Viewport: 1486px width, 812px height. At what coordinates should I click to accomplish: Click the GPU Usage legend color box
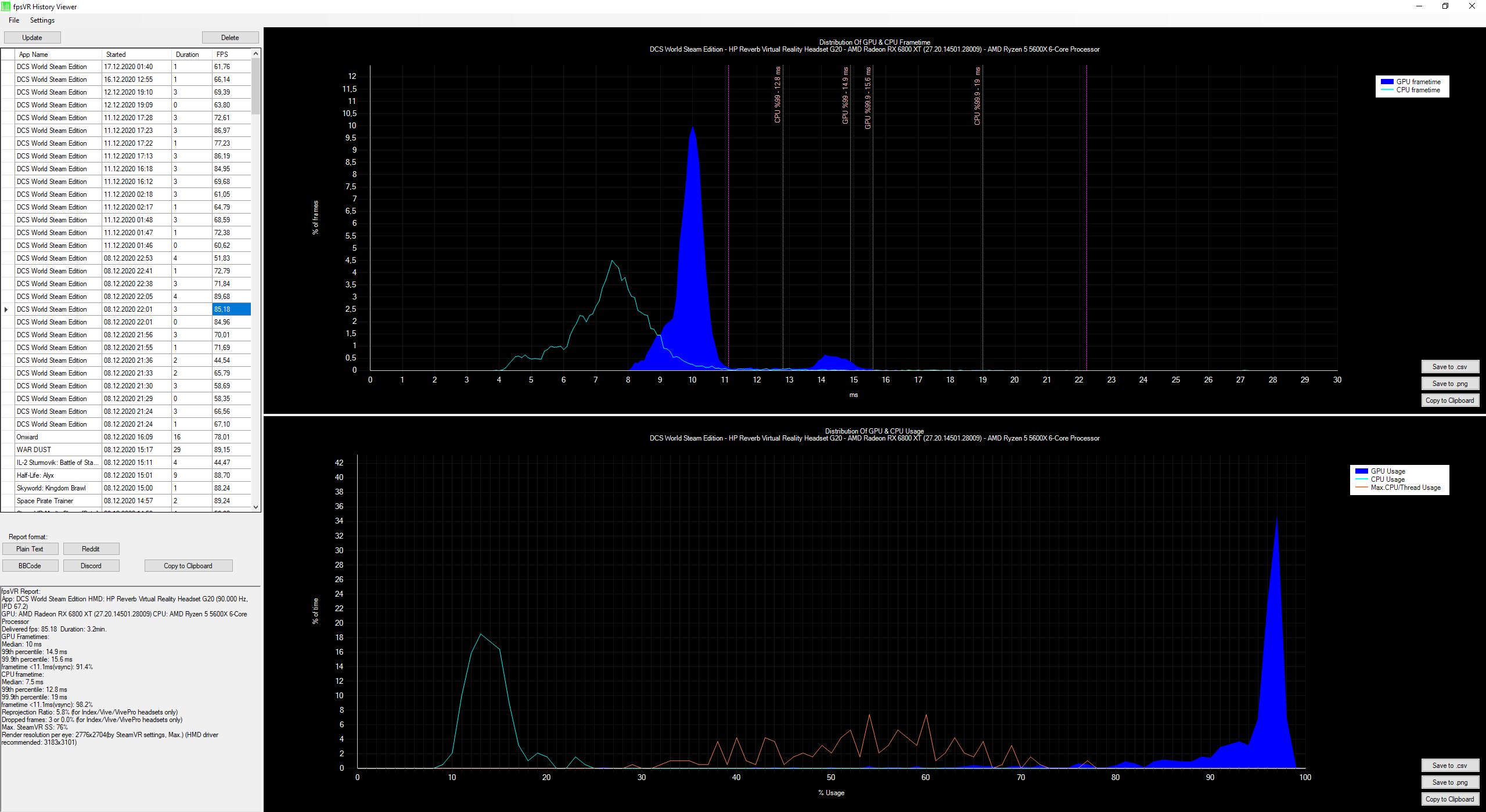[x=1361, y=471]
